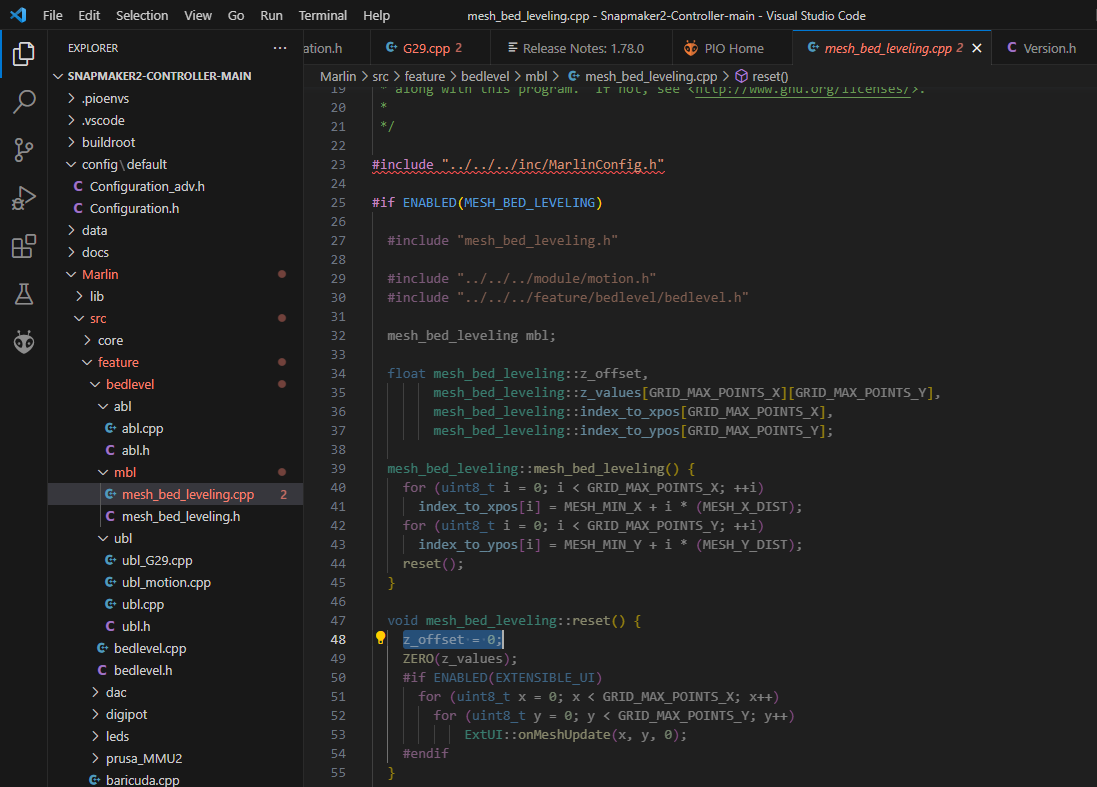
Task: Click the VS Code logo icon
Action: coord(18,15)
